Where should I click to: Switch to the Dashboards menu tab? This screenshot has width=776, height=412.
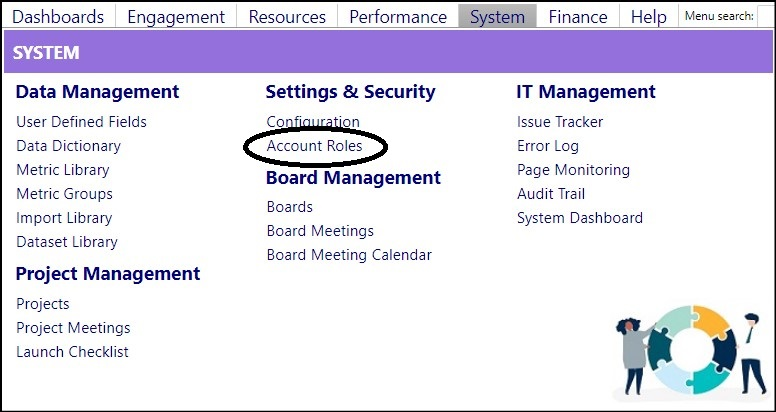58,17
